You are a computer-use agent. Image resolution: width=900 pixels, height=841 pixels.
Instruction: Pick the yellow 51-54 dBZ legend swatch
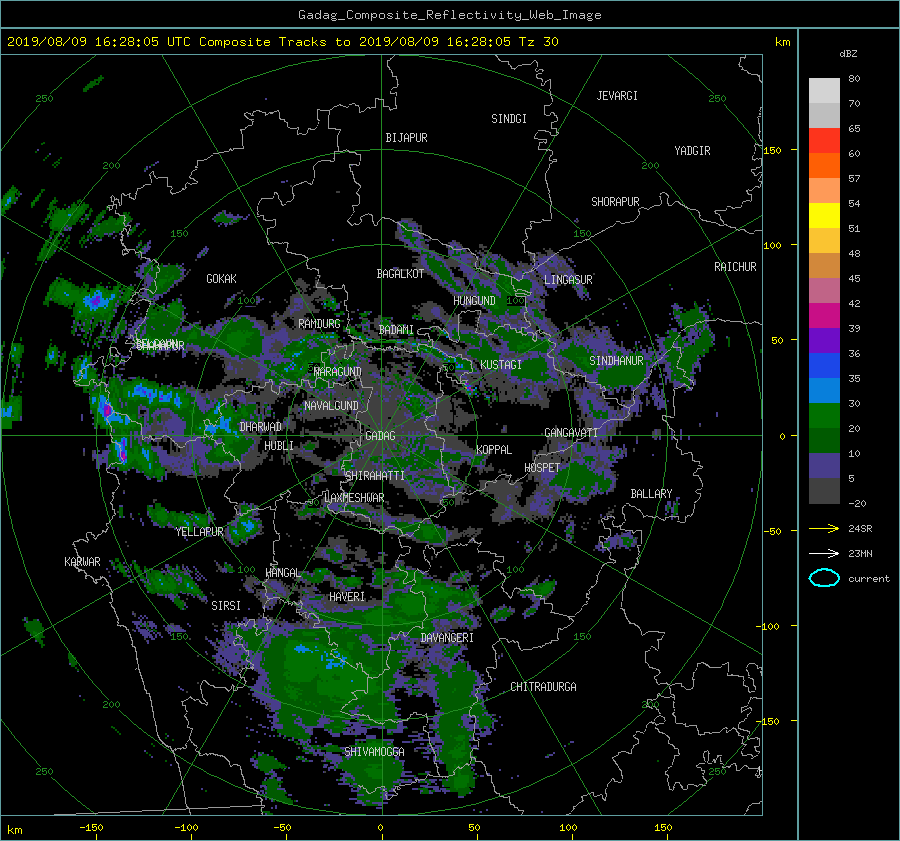point(824,215)
